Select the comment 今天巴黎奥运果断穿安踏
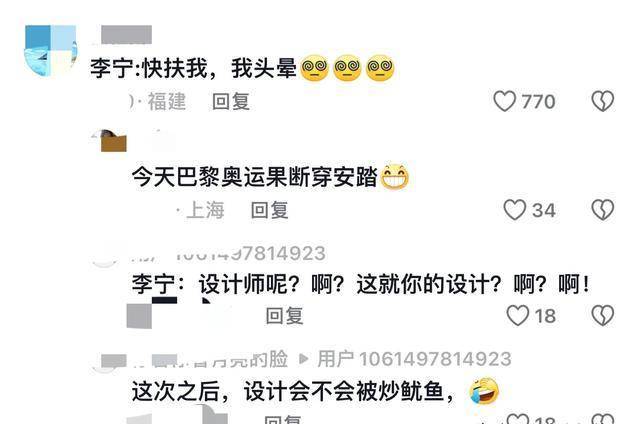This screenshot has height=424, width=640. pos(254,177)
